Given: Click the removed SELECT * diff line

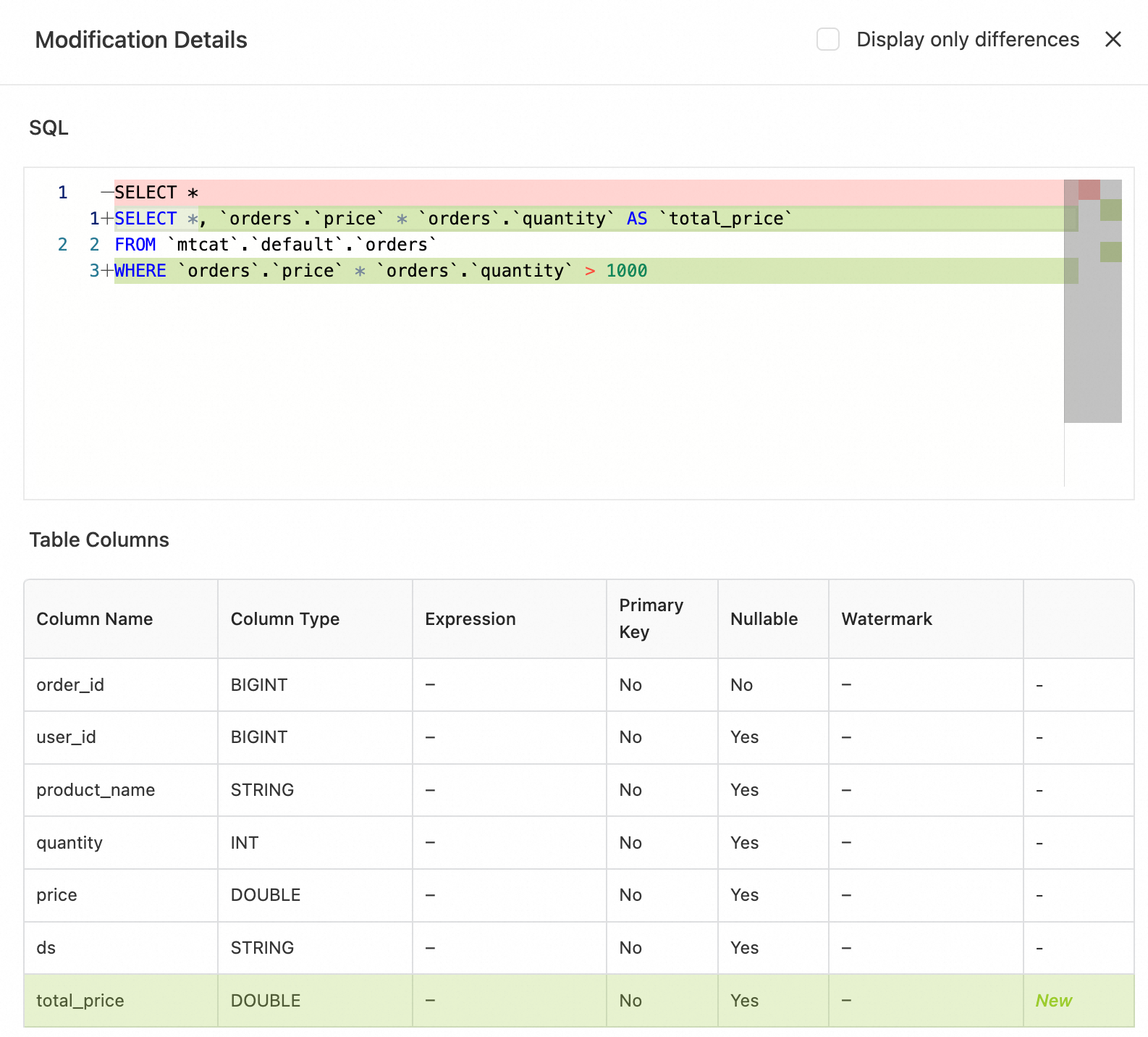Looking at the screenshot, I should coord(156,193).
